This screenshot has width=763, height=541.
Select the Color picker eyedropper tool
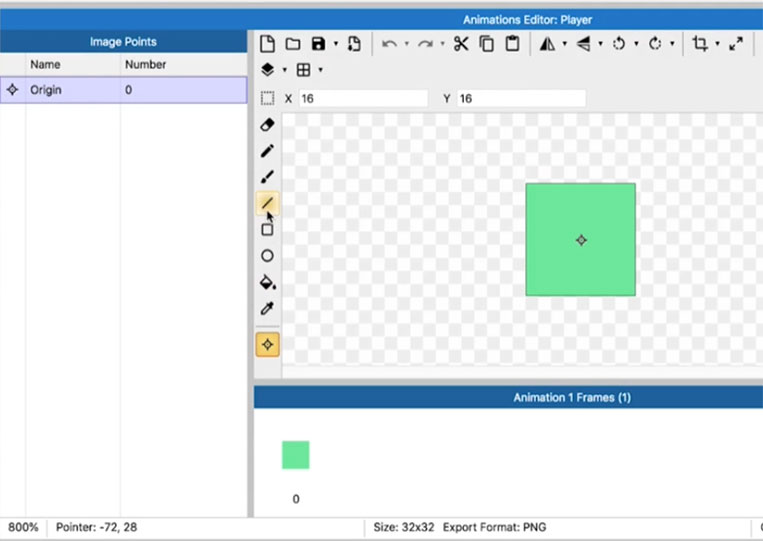tap(267, 308)
